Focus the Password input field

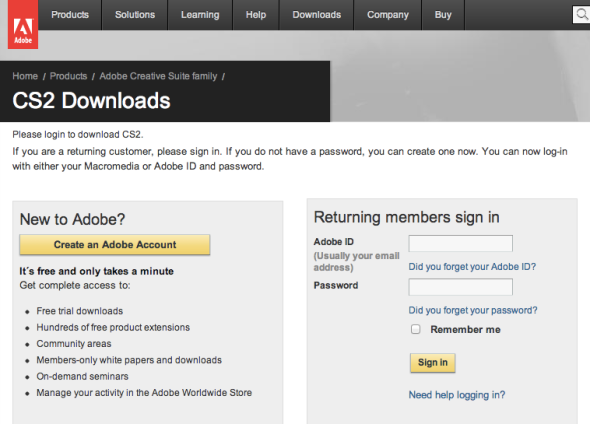point(461,287)
